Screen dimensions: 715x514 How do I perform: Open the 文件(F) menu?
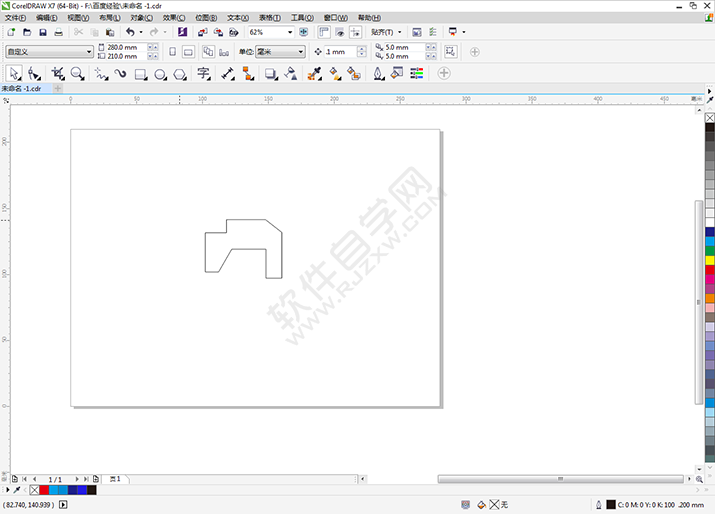[15, 18]
